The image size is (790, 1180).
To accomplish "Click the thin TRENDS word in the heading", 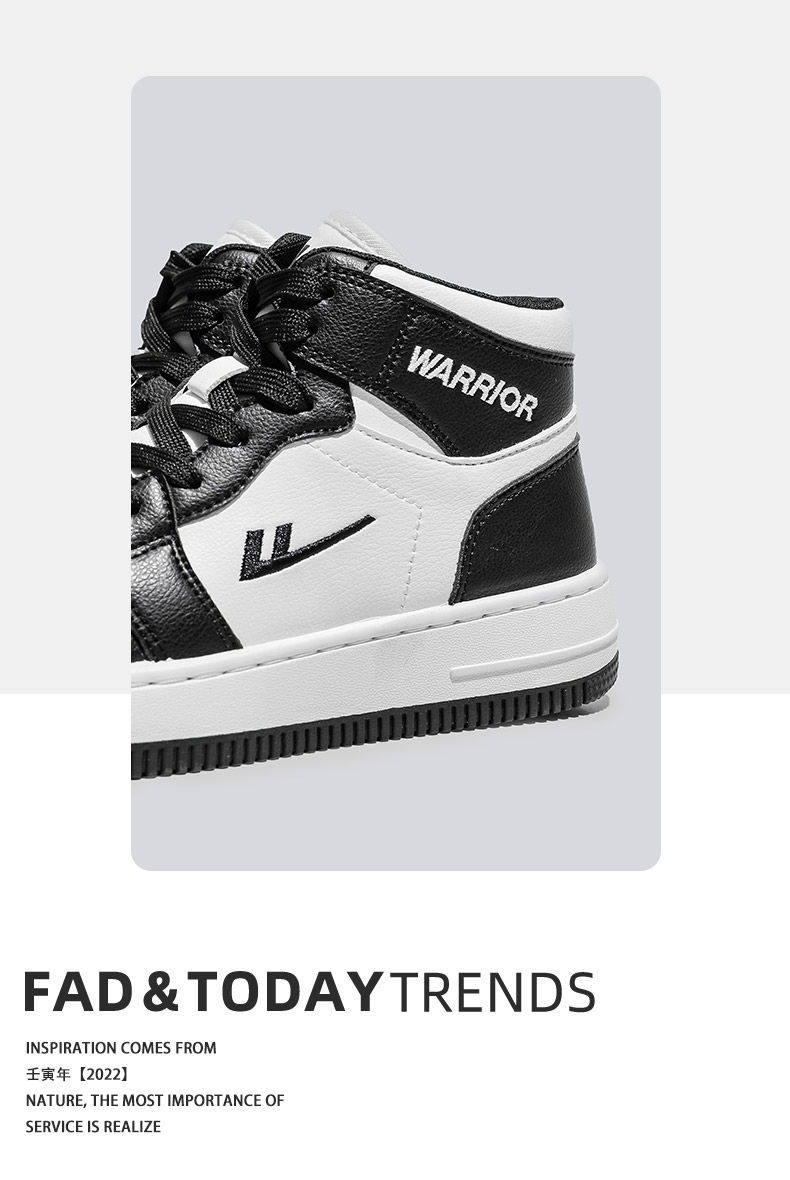I will (492, 992).
